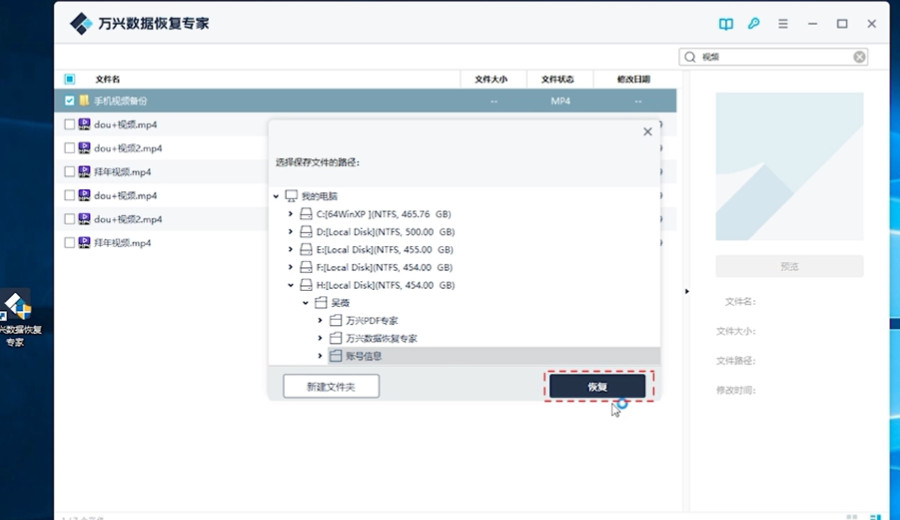Expand the E:[Local Disk] drive node
Viewport: 900px width, 520px height.
290,250
